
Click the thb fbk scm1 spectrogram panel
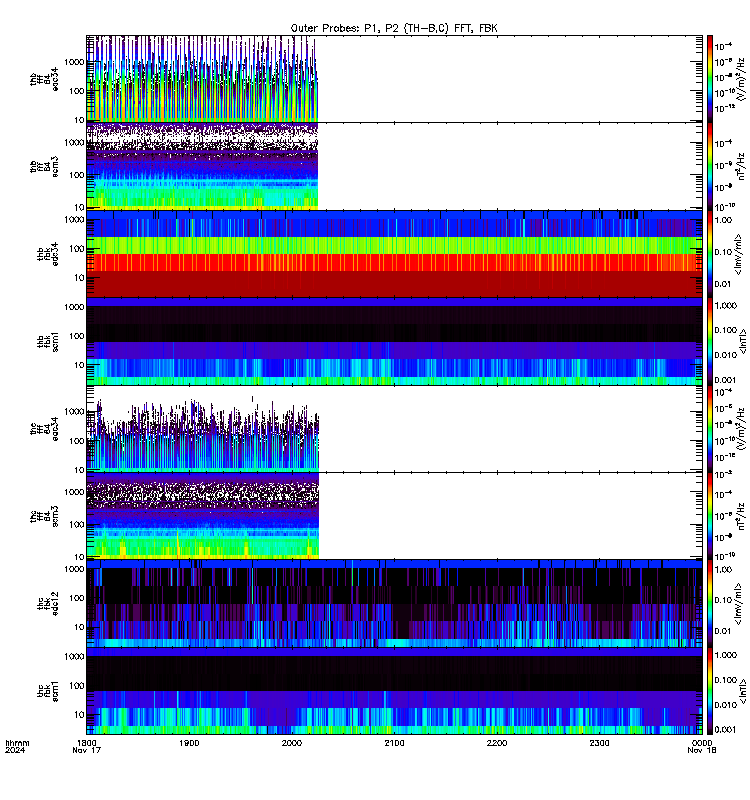[394, 341]
